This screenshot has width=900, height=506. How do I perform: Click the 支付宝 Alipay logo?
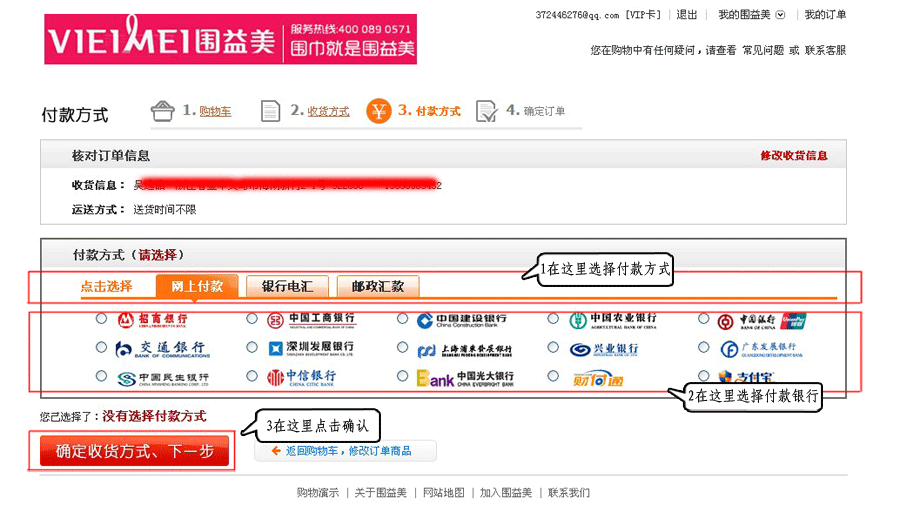(746, 376)
